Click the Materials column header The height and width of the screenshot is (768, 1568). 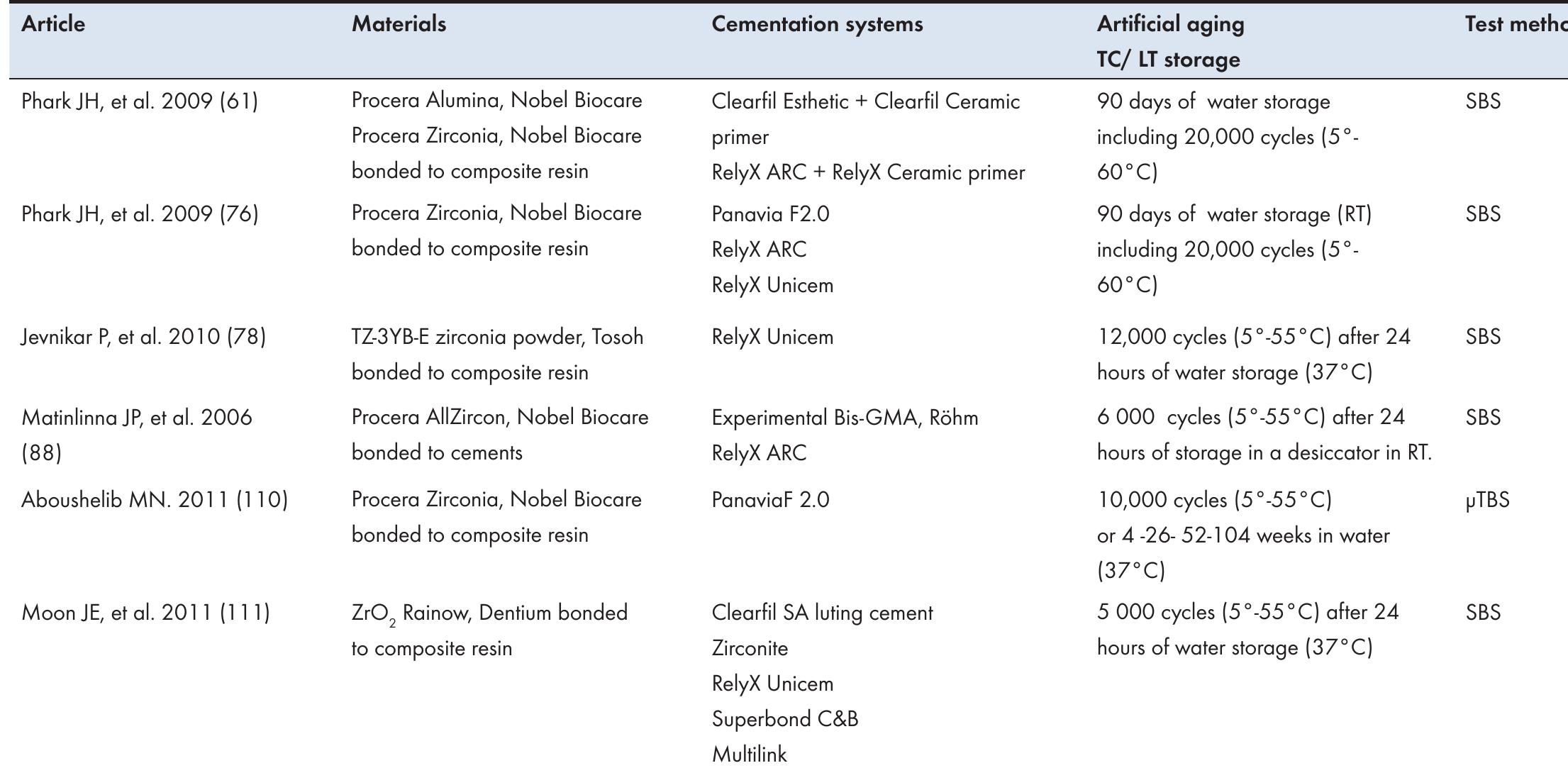[399, 24]
